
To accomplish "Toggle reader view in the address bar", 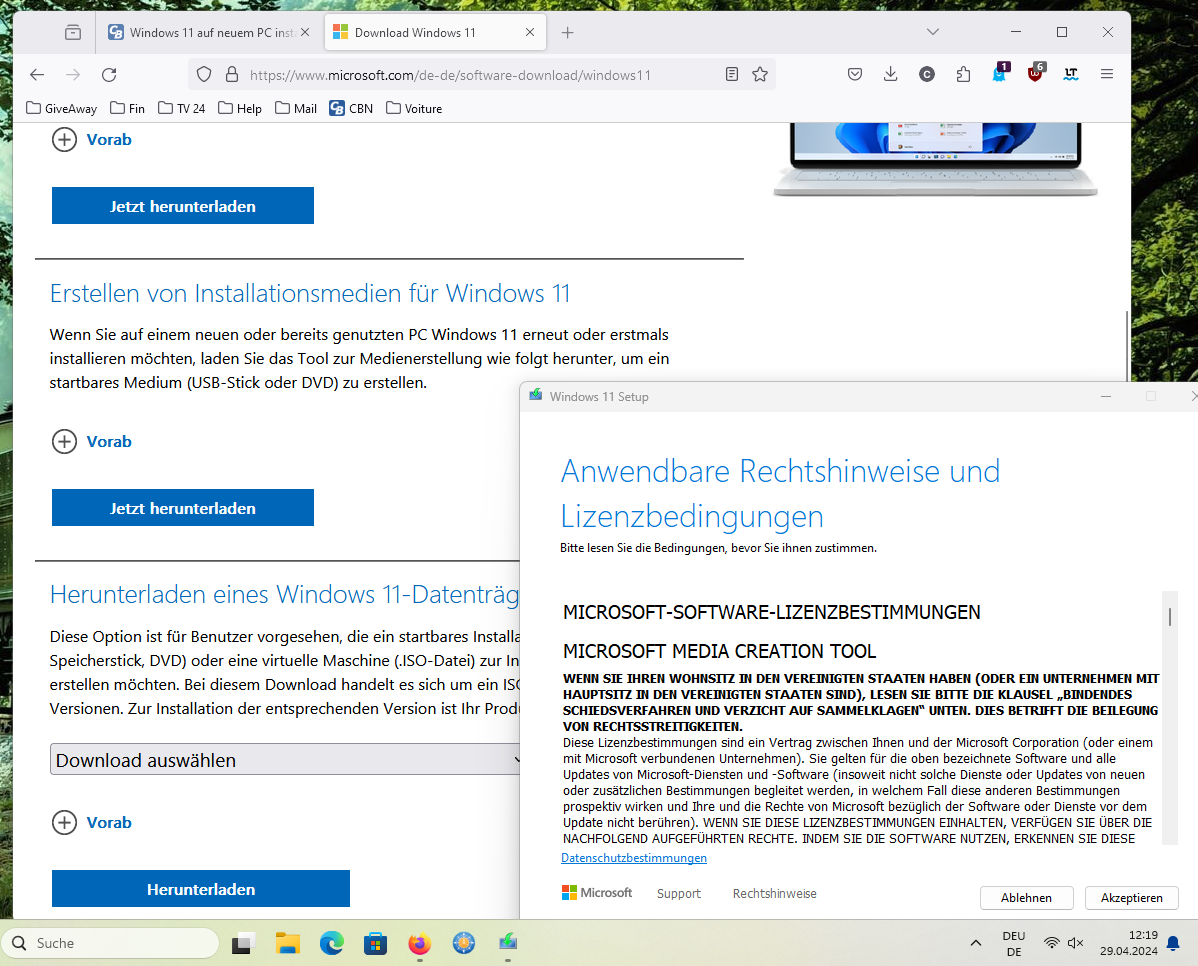I will point(731,74).
